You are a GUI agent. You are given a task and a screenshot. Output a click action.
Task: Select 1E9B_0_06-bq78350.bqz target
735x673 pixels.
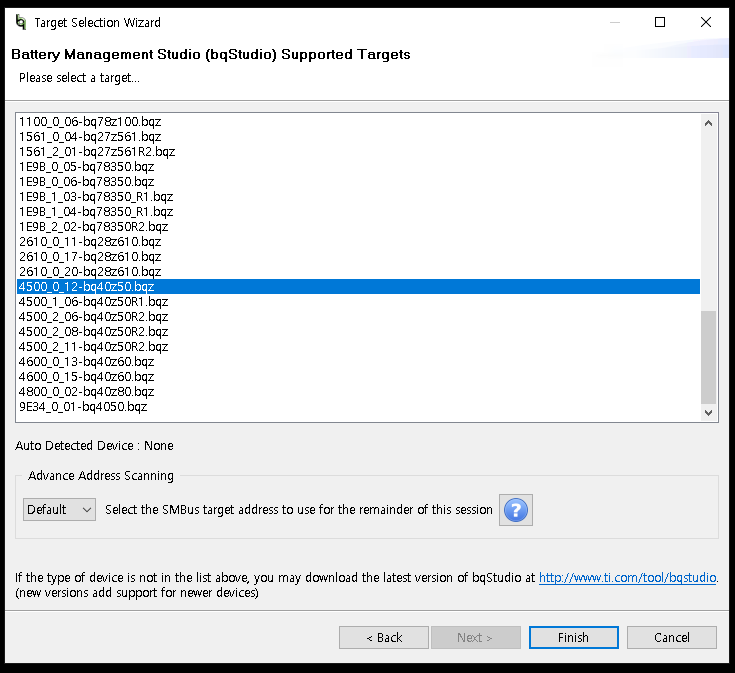pyautogui.click(x=359, y=182)
